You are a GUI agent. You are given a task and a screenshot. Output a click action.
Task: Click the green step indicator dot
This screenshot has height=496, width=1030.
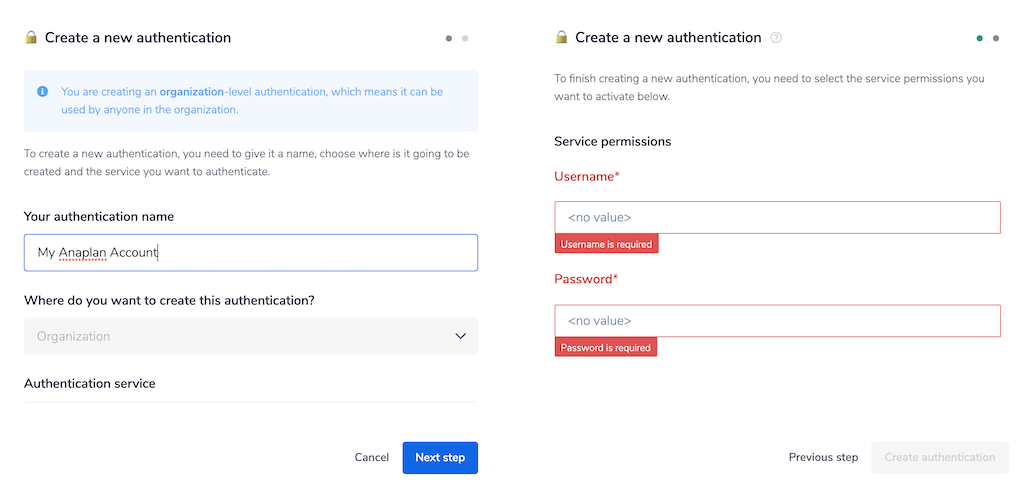pos(980,38)
